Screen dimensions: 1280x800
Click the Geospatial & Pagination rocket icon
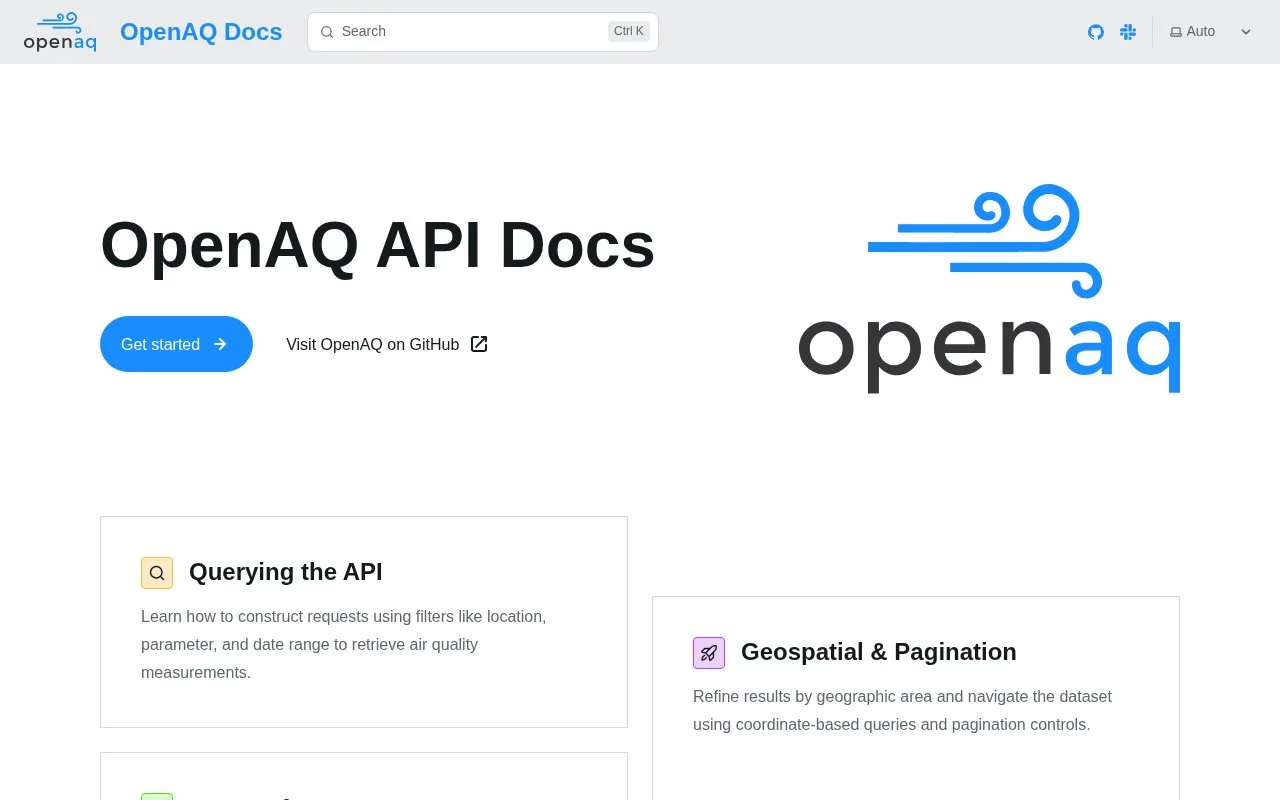(709, 653)
